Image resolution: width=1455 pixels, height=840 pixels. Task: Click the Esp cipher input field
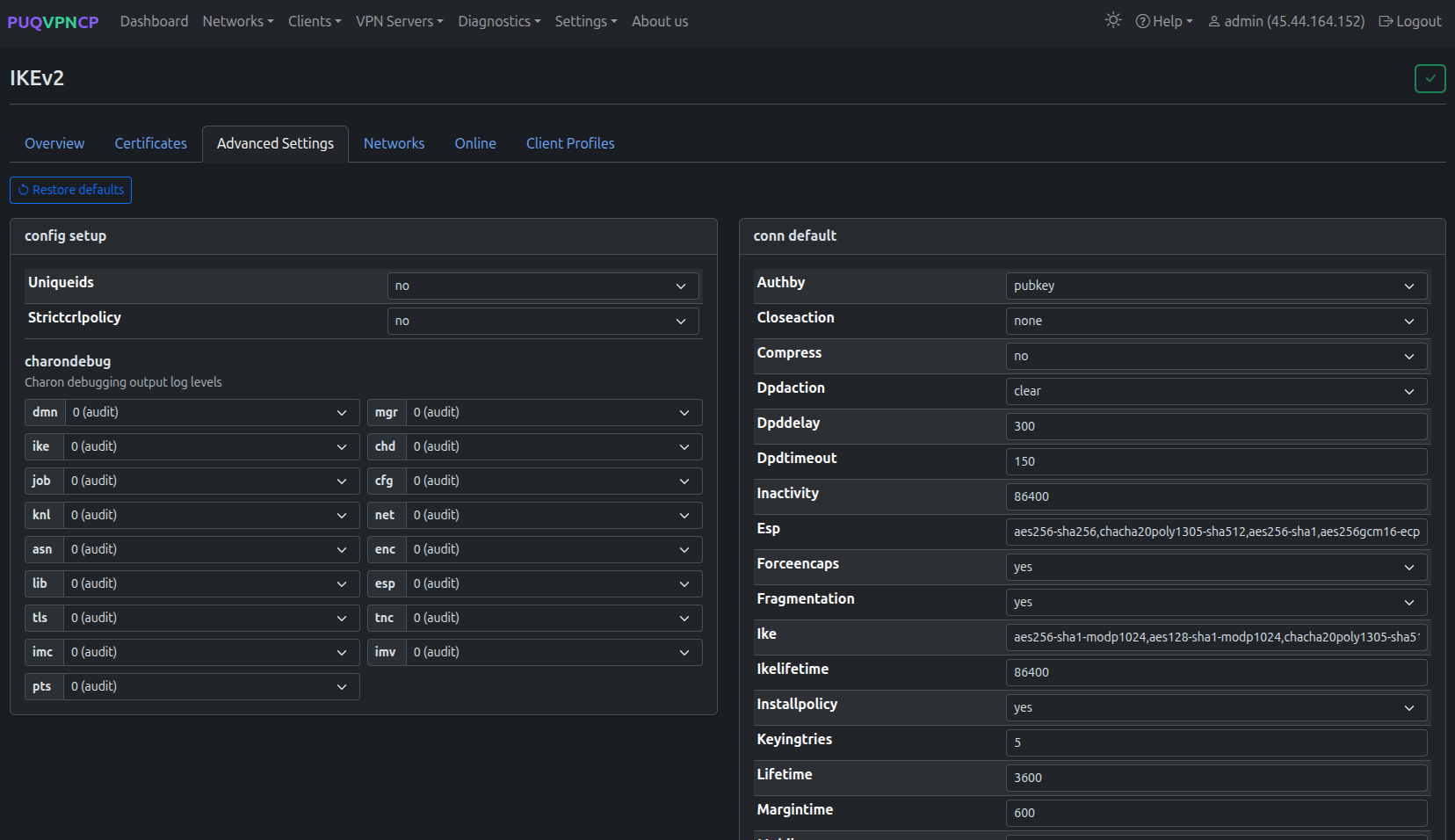(x=1216, y=532)
